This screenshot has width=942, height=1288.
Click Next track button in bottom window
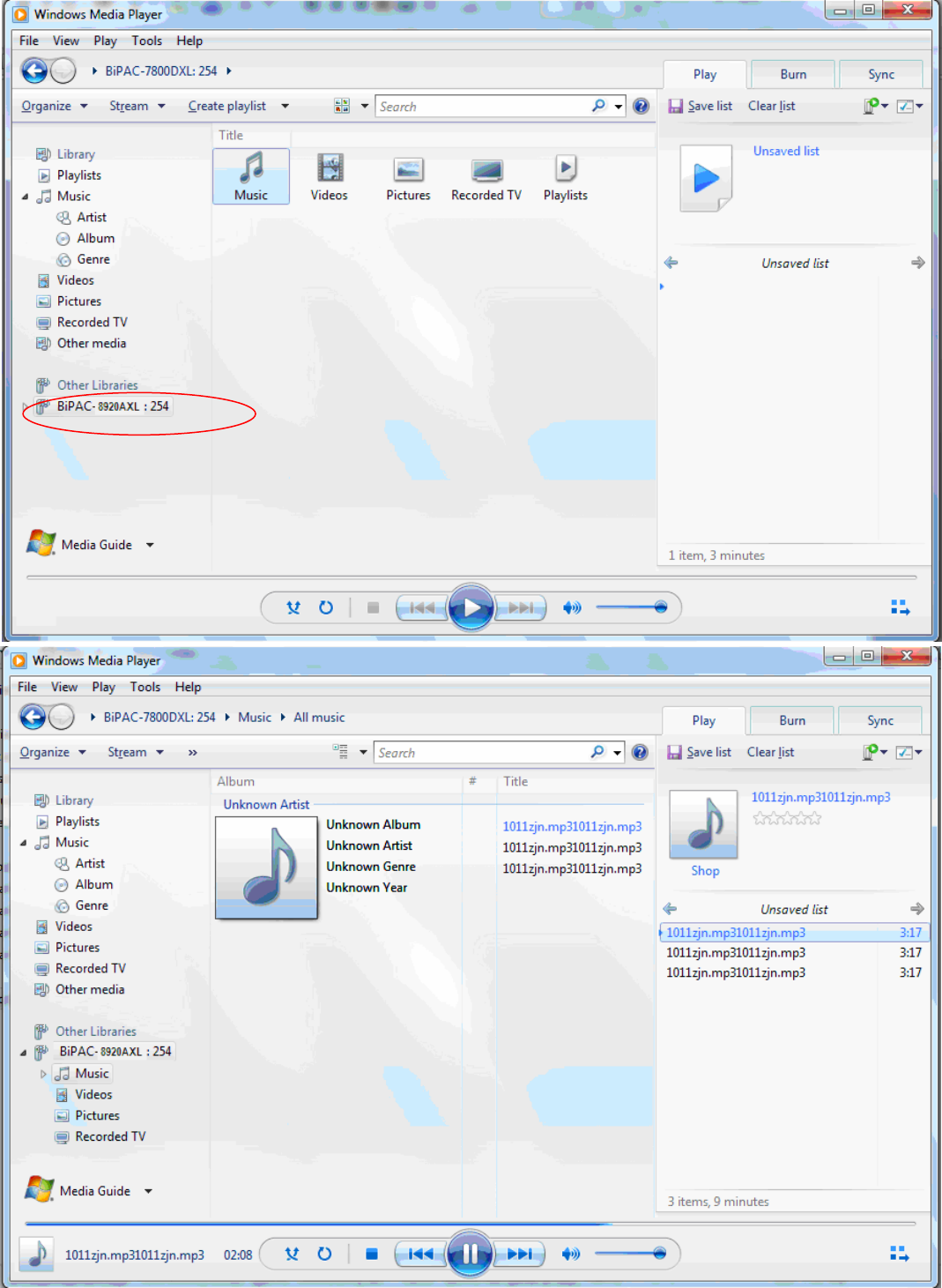520,1254
